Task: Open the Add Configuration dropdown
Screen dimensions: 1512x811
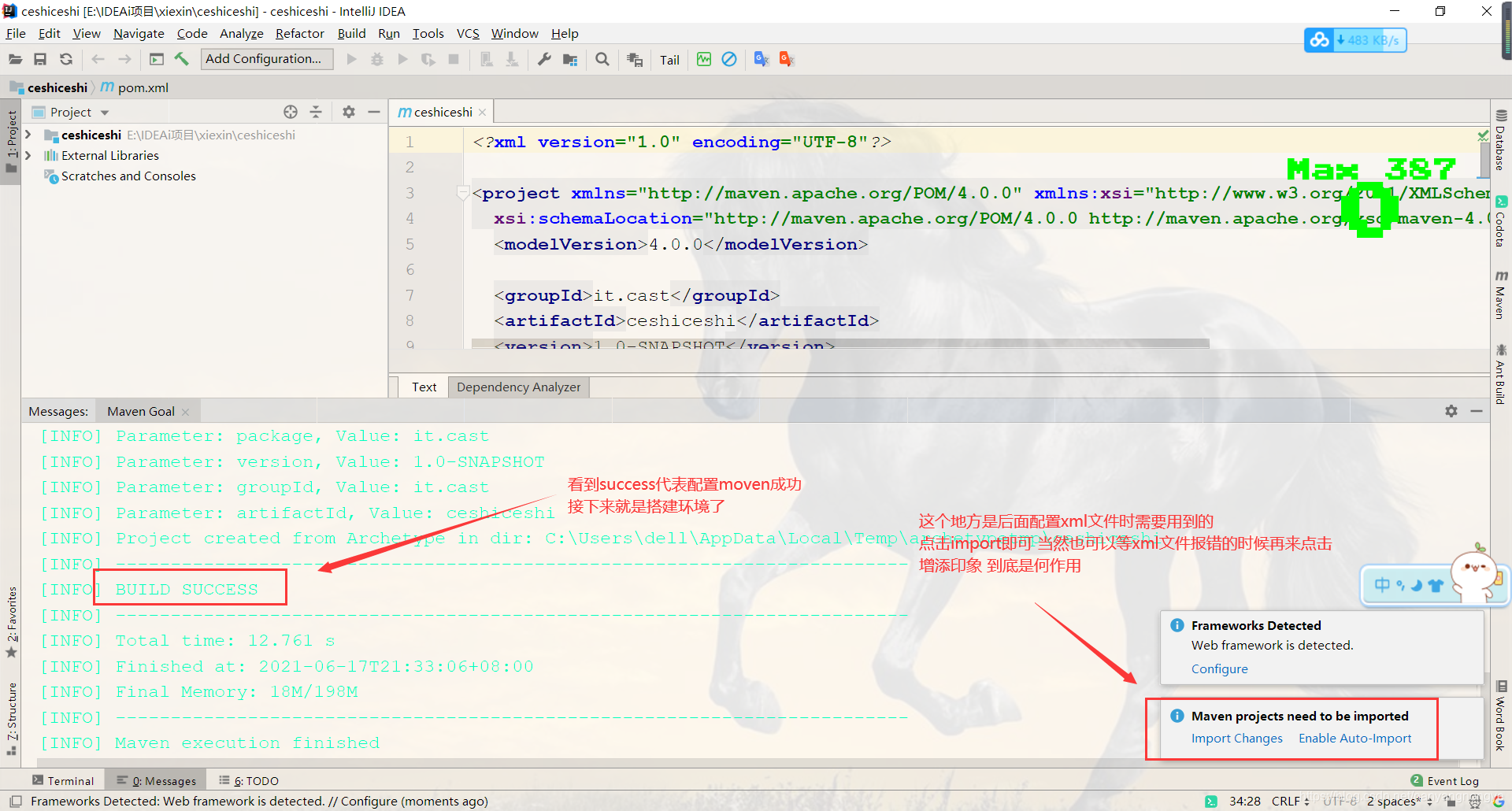Action: [267, 59]
